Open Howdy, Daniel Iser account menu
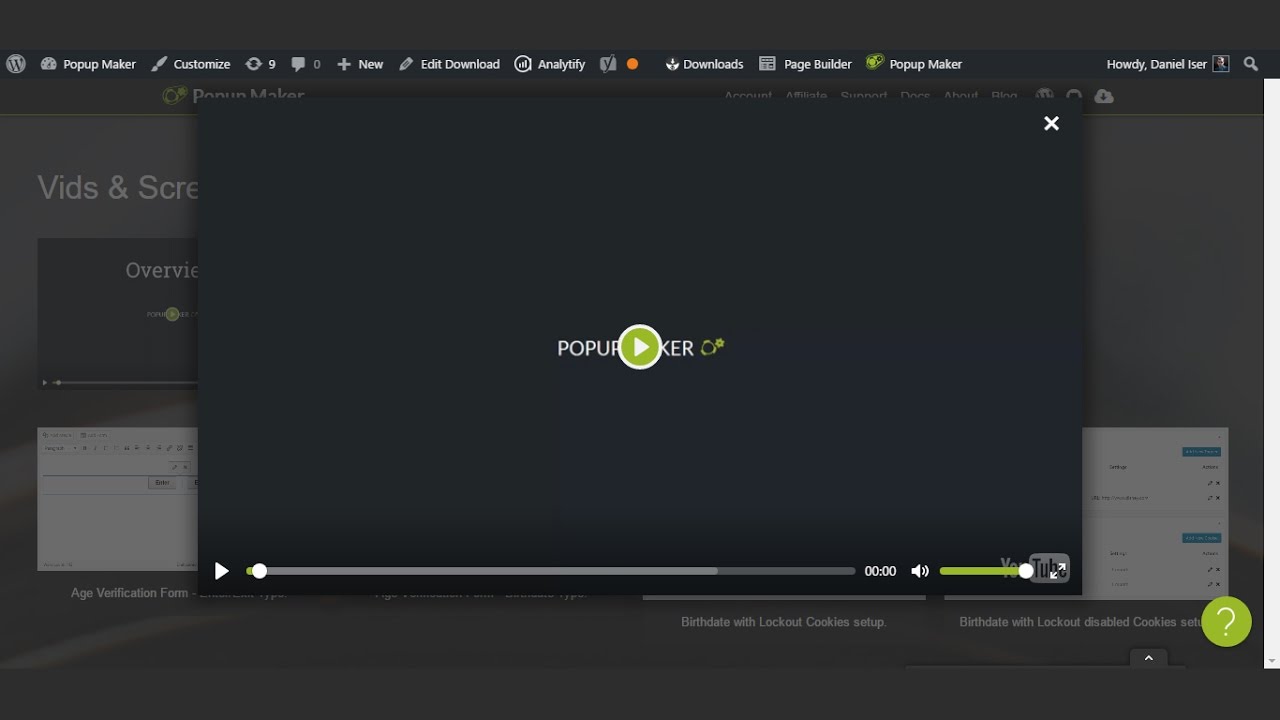The height and width of the screenshot is (720, 1280). [x=1167, y=64]
